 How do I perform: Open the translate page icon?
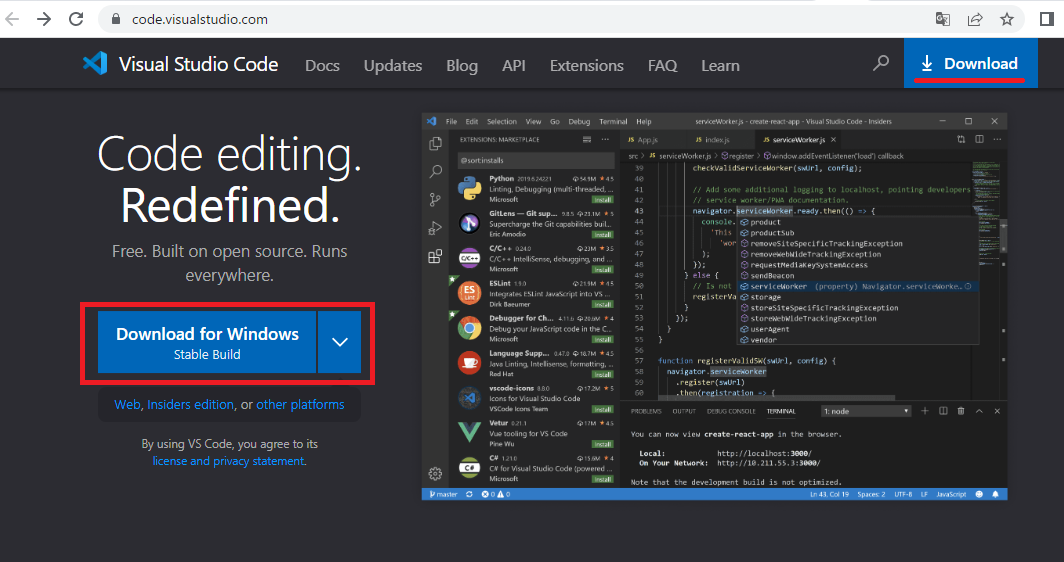[x=943, y=19]
